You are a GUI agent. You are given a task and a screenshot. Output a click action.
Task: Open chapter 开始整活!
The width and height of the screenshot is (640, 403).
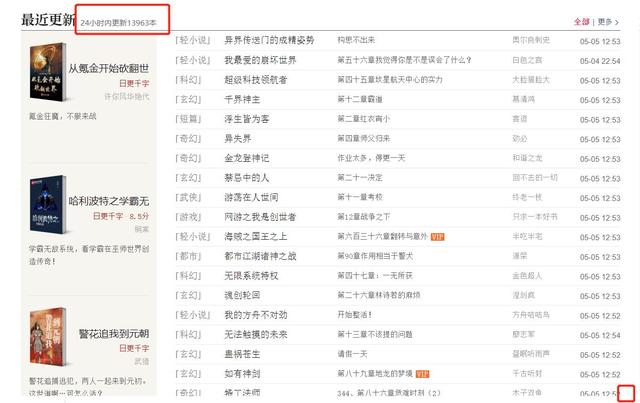pos(354,315)
